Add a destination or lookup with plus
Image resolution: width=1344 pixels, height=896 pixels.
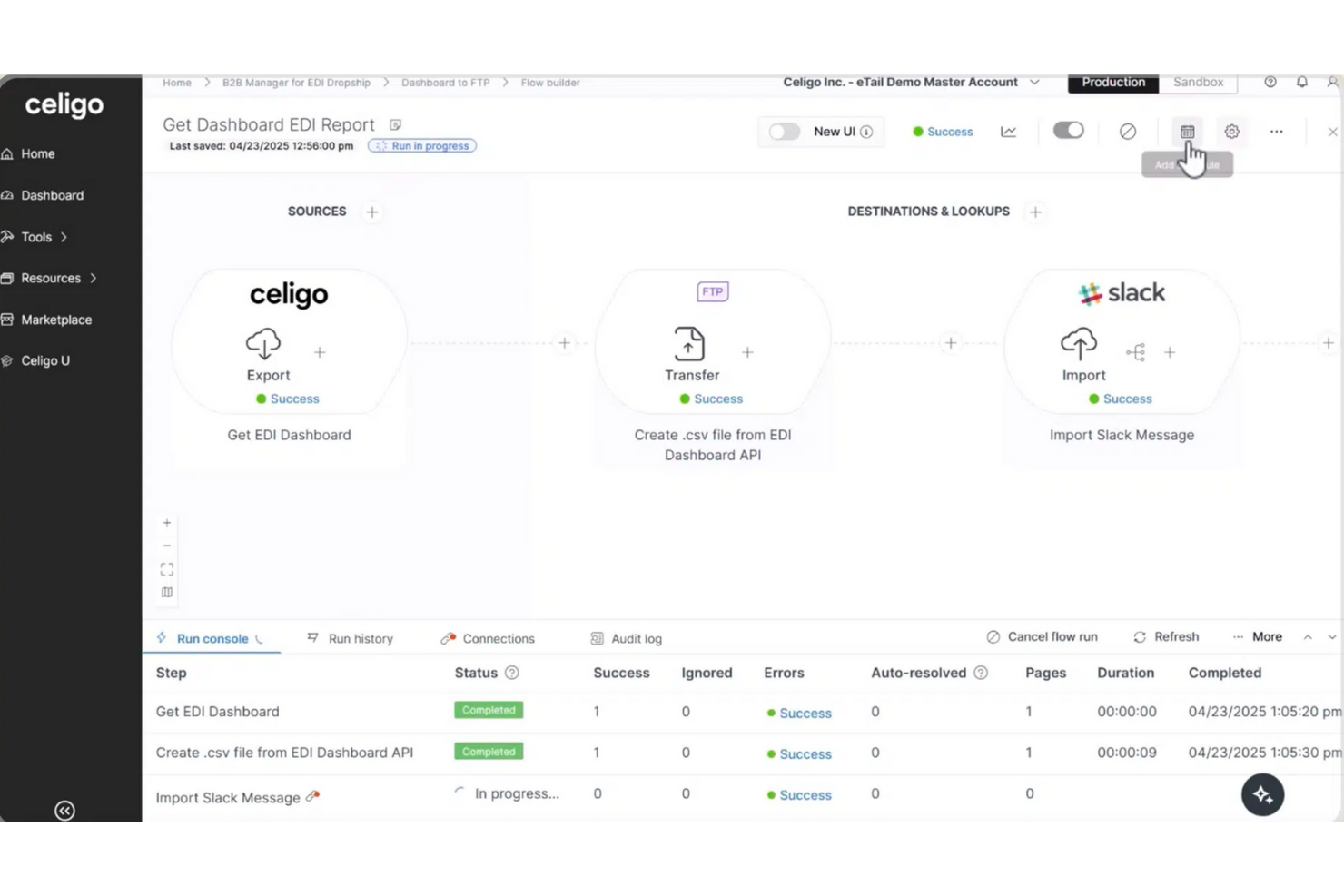(1035, 212)
